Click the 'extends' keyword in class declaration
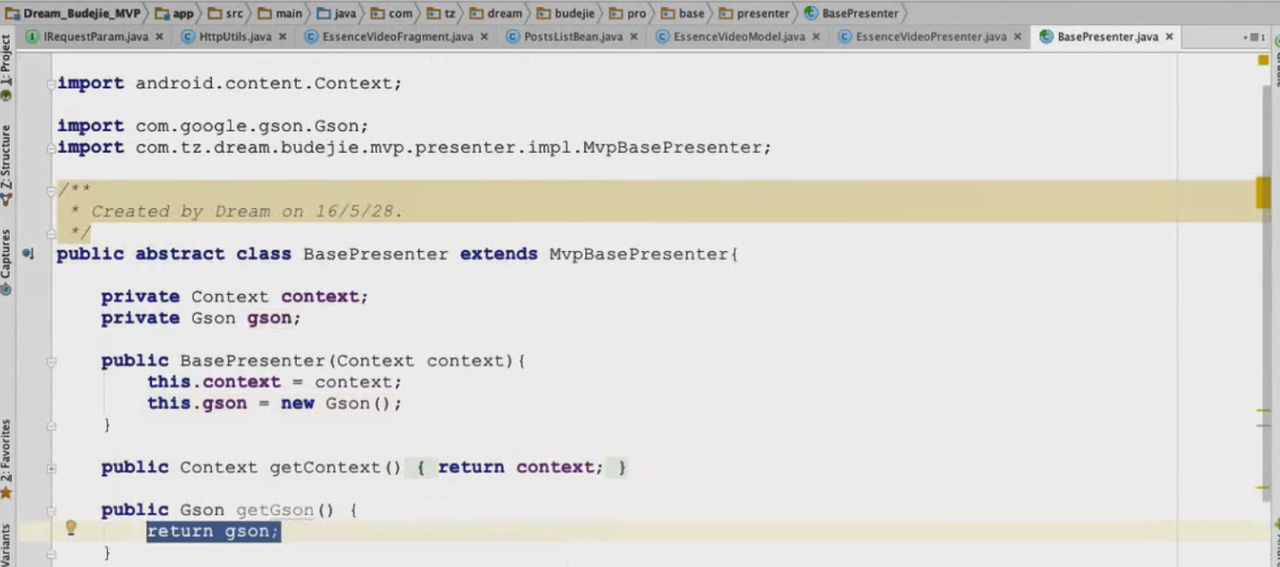1280x567 pixels. (x=499, y=254)
